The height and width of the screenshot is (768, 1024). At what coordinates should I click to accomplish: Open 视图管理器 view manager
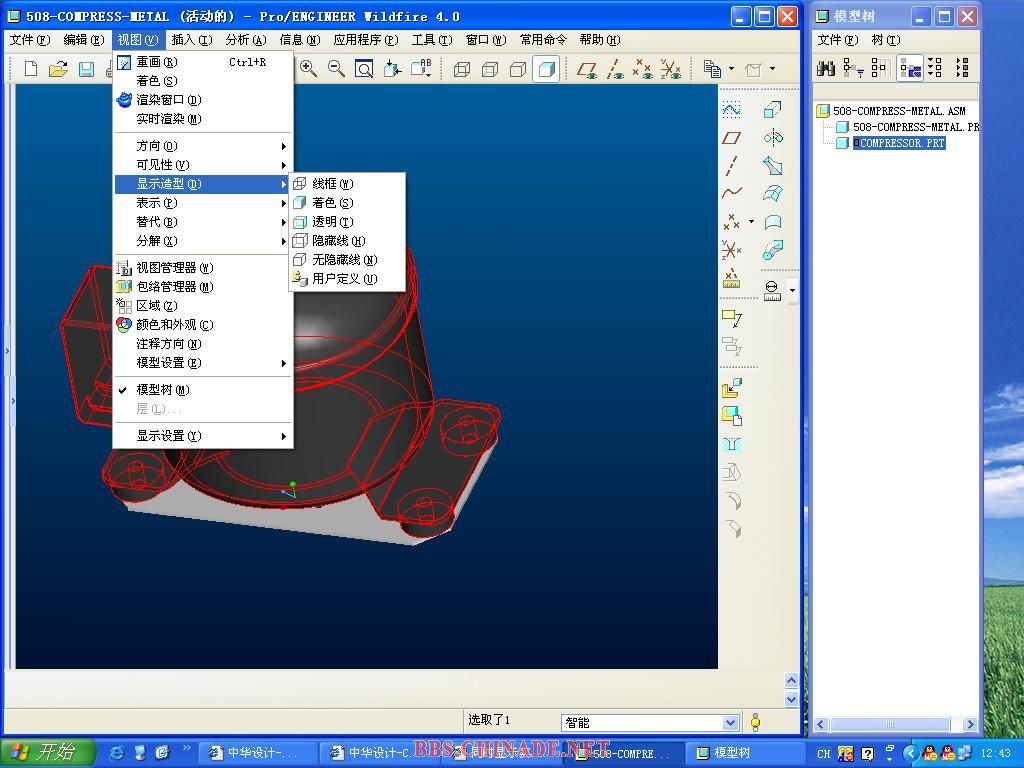coord(202,268)
